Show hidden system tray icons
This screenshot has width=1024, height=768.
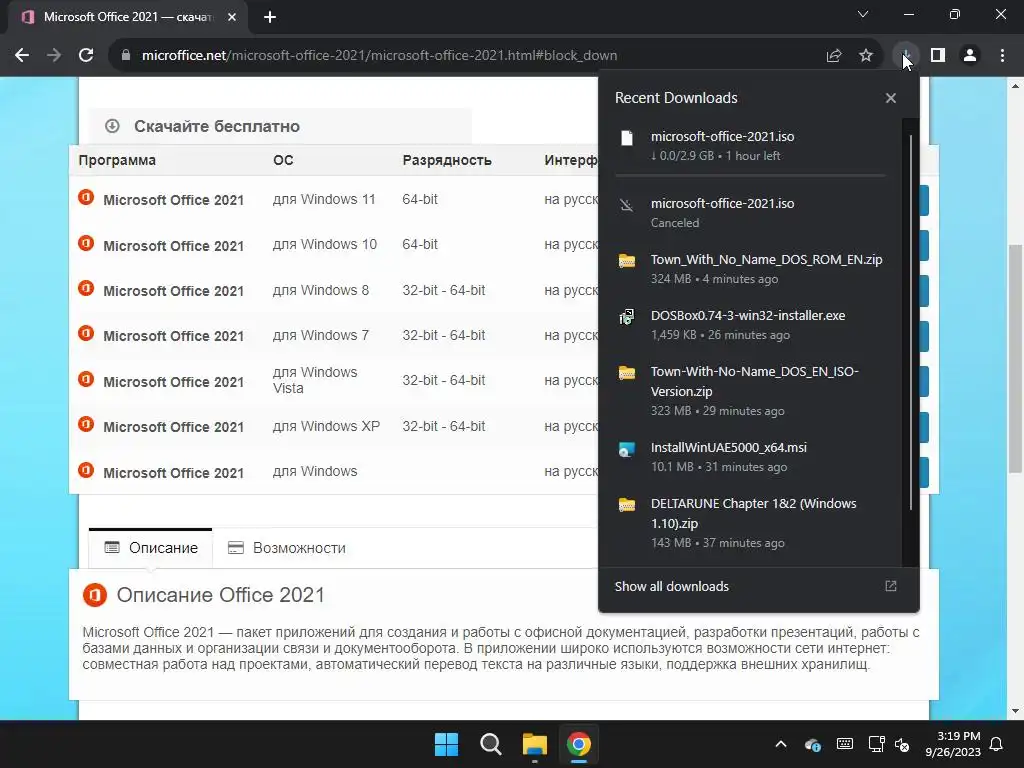780,744
